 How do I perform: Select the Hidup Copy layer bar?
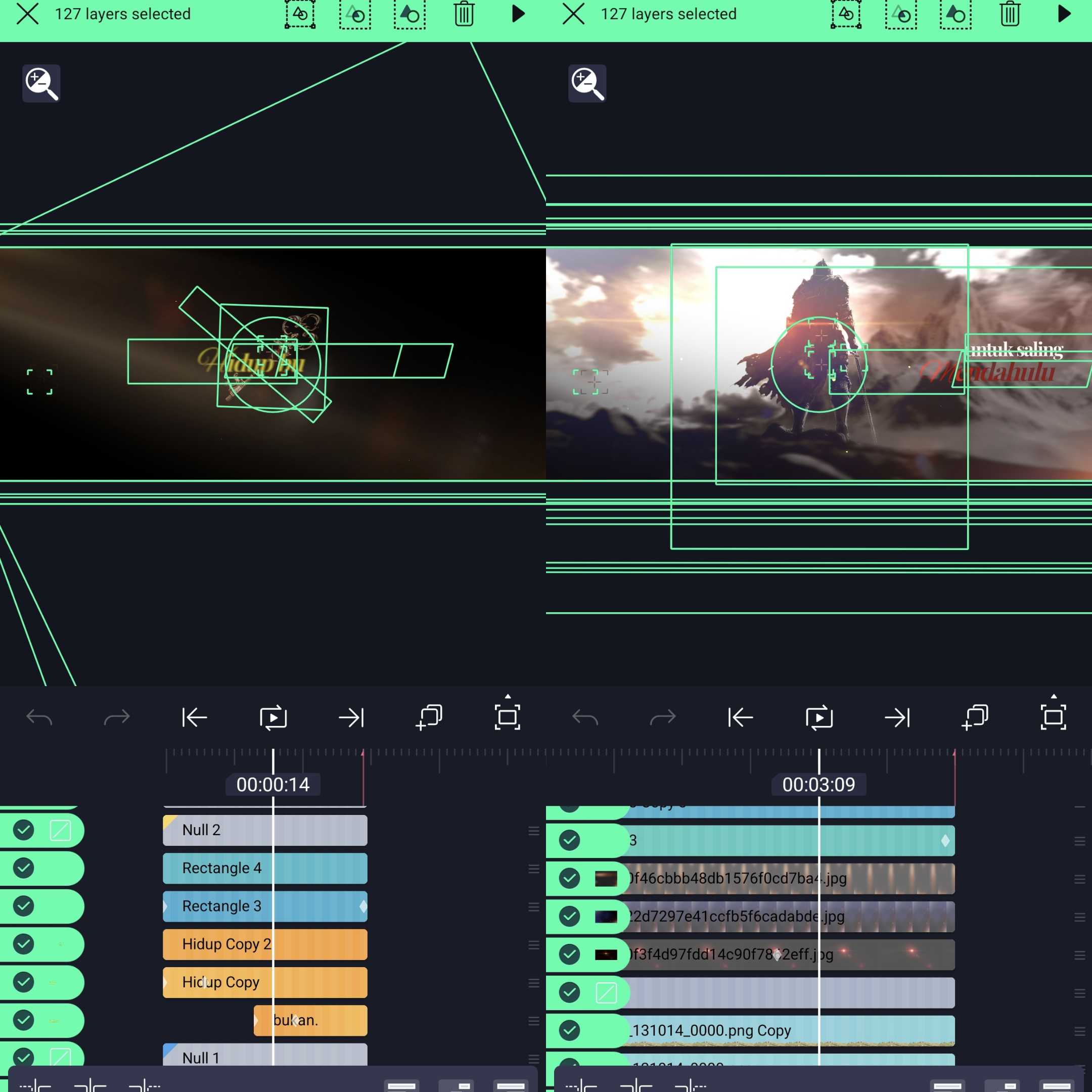265,982
